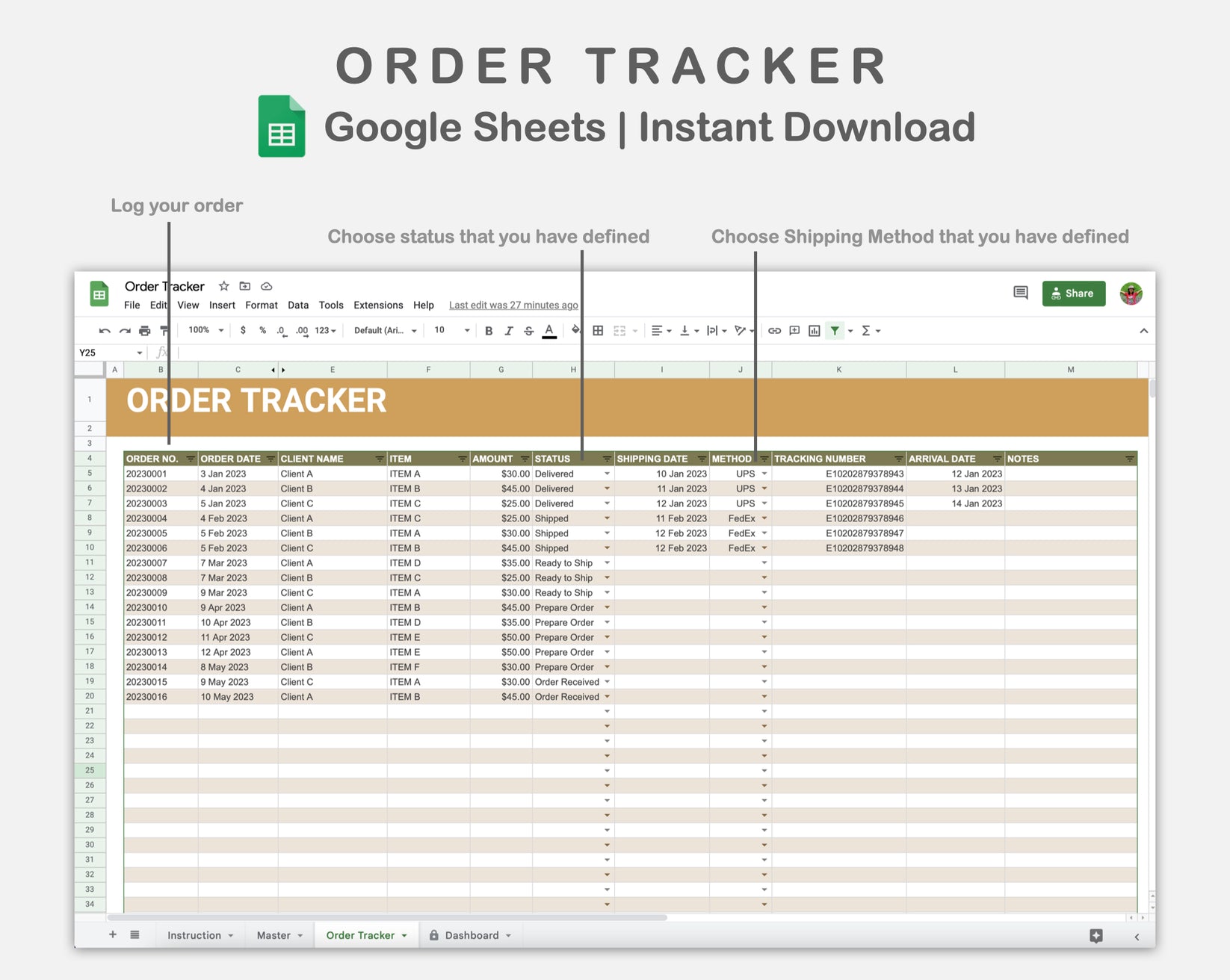Toggle the filter icon in the toolbar

835,330
